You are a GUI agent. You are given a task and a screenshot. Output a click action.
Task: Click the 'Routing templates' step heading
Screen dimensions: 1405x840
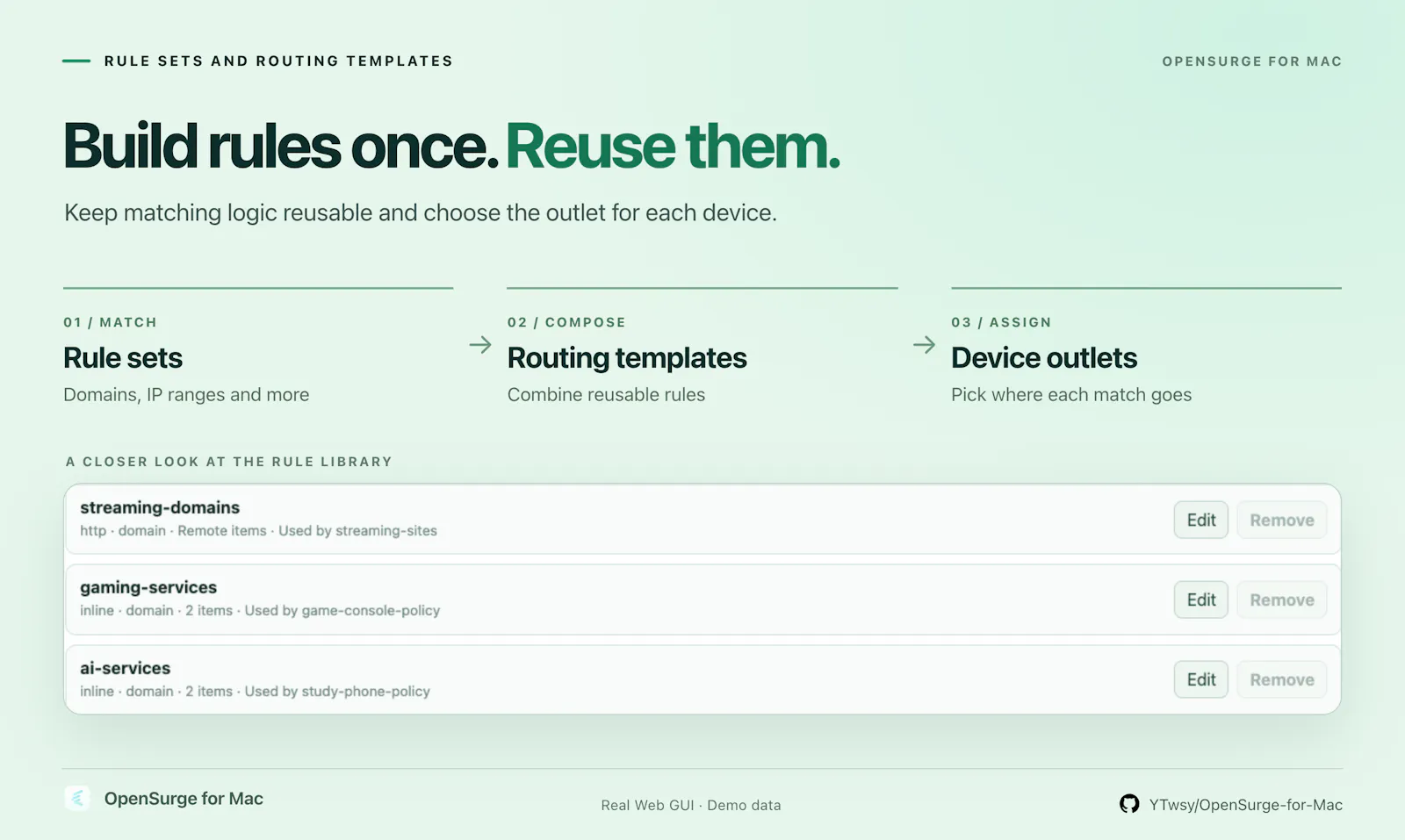627,358
